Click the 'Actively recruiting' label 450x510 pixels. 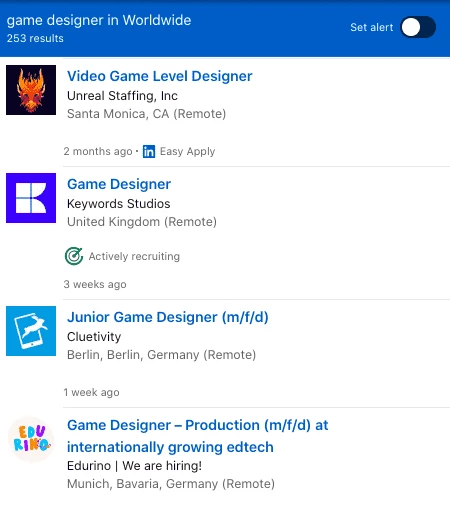coord(134,256)
